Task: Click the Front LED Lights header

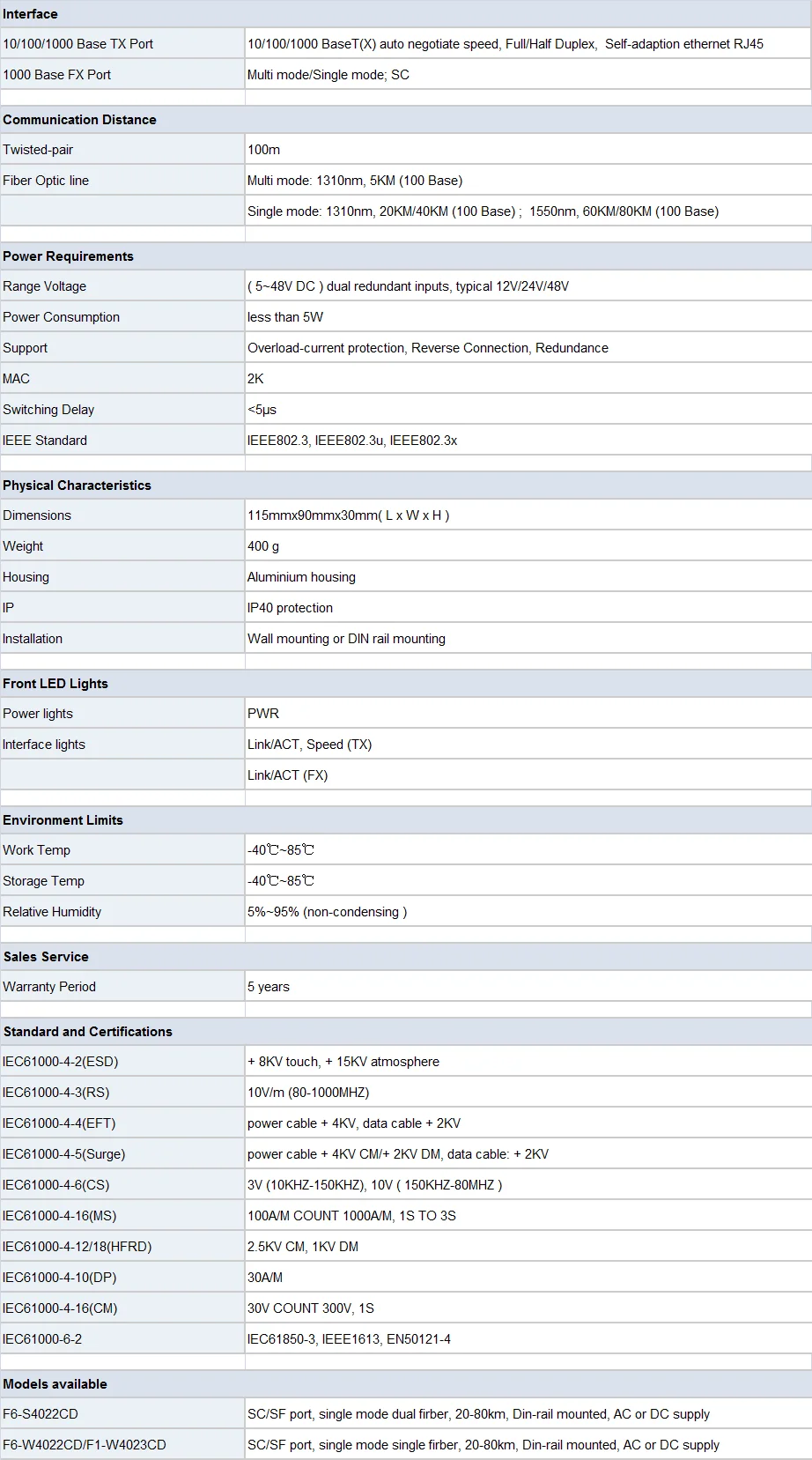Action: tap(55, 684)
